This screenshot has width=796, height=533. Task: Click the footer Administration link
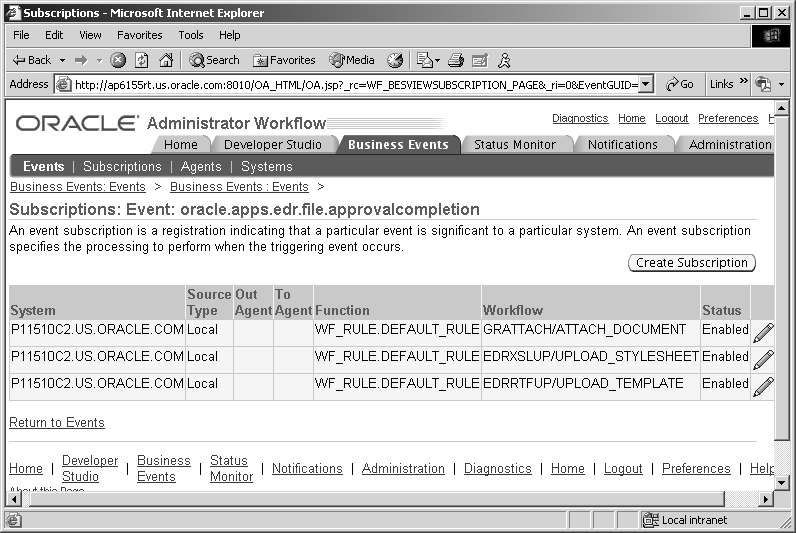point(403,469)
